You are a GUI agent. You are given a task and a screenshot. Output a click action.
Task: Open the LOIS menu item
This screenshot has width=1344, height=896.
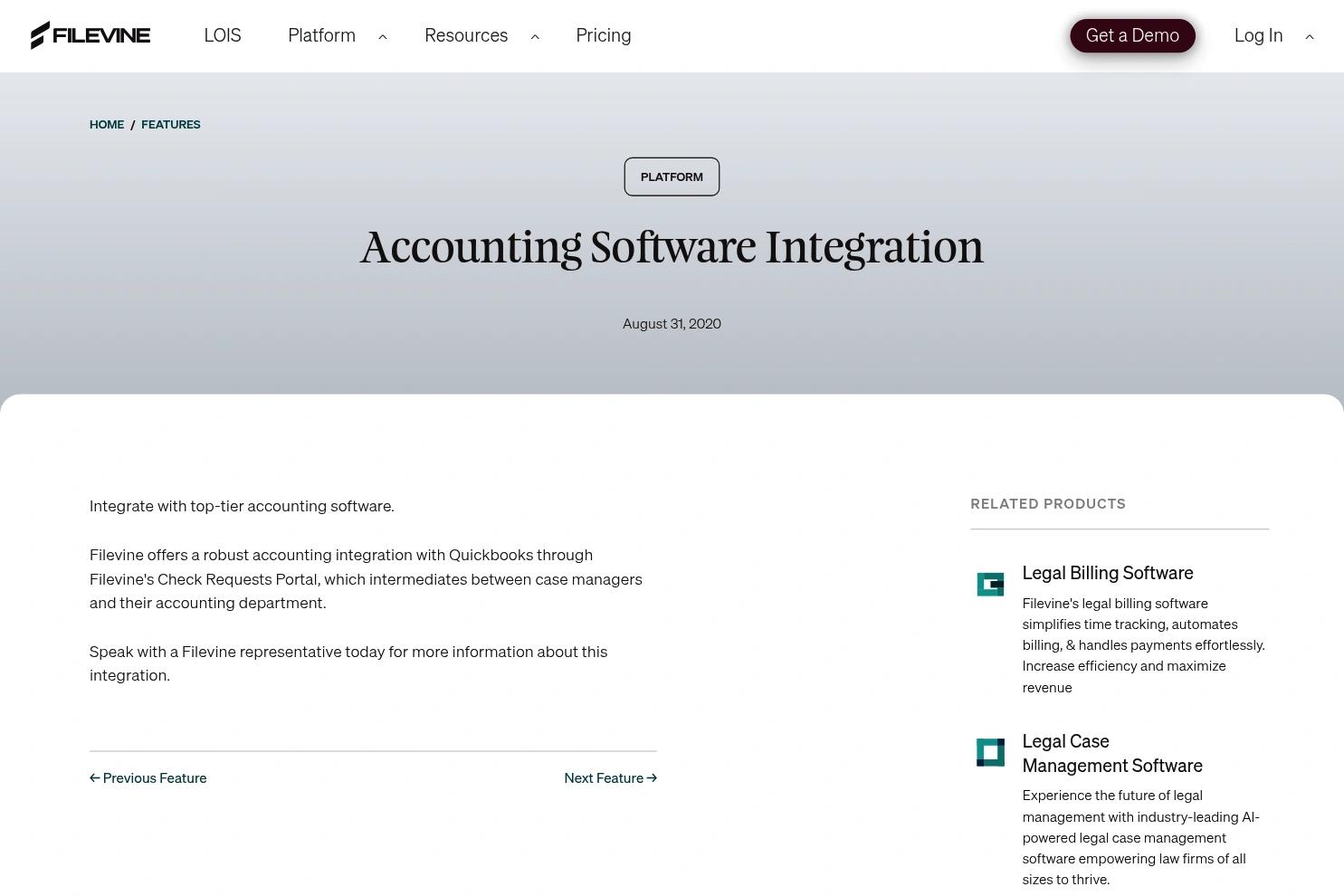pos(223,35)
